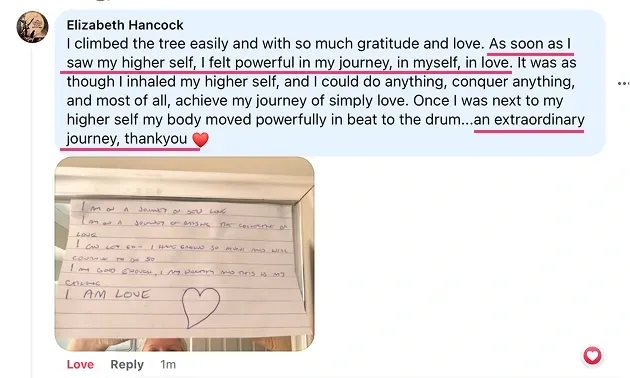The height and width of the screenshot is (378, 630).
Task: Click the vertical thread line below avatar
Action: [x=32, y=211]
